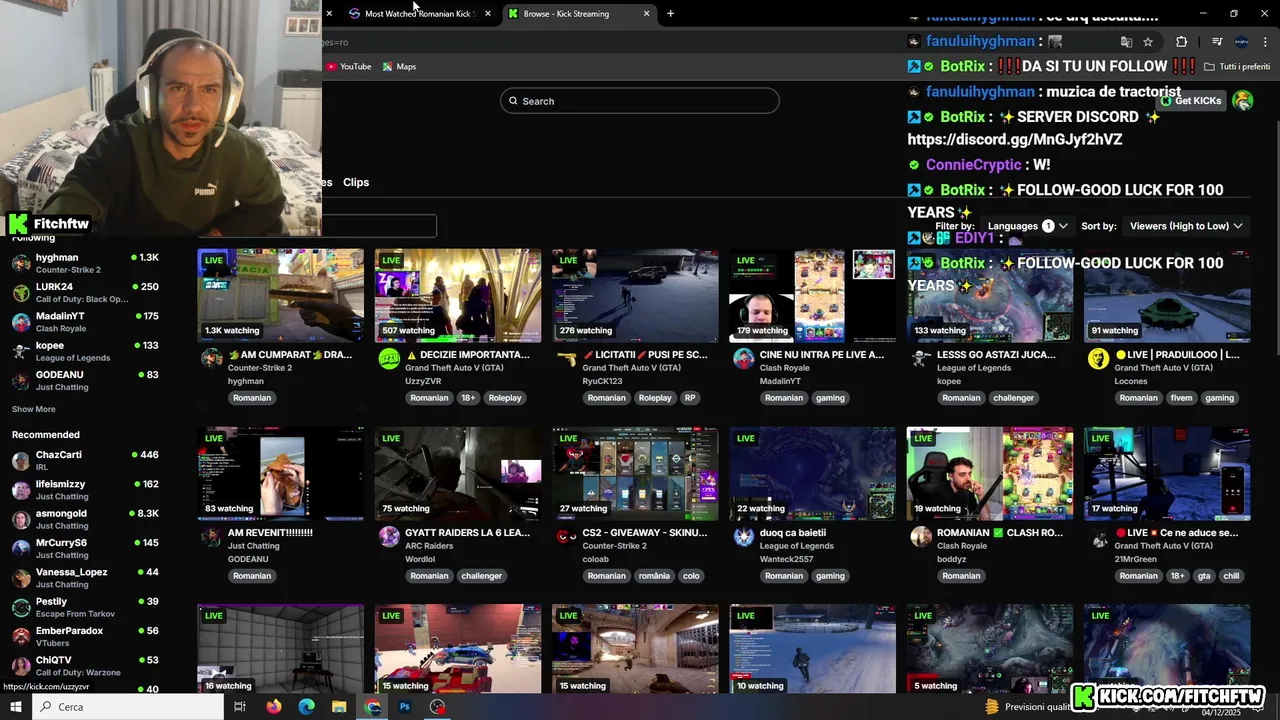Click the Roleplay tag under UzzyZVR stream
1280x720 pixels.
(505, 398)
